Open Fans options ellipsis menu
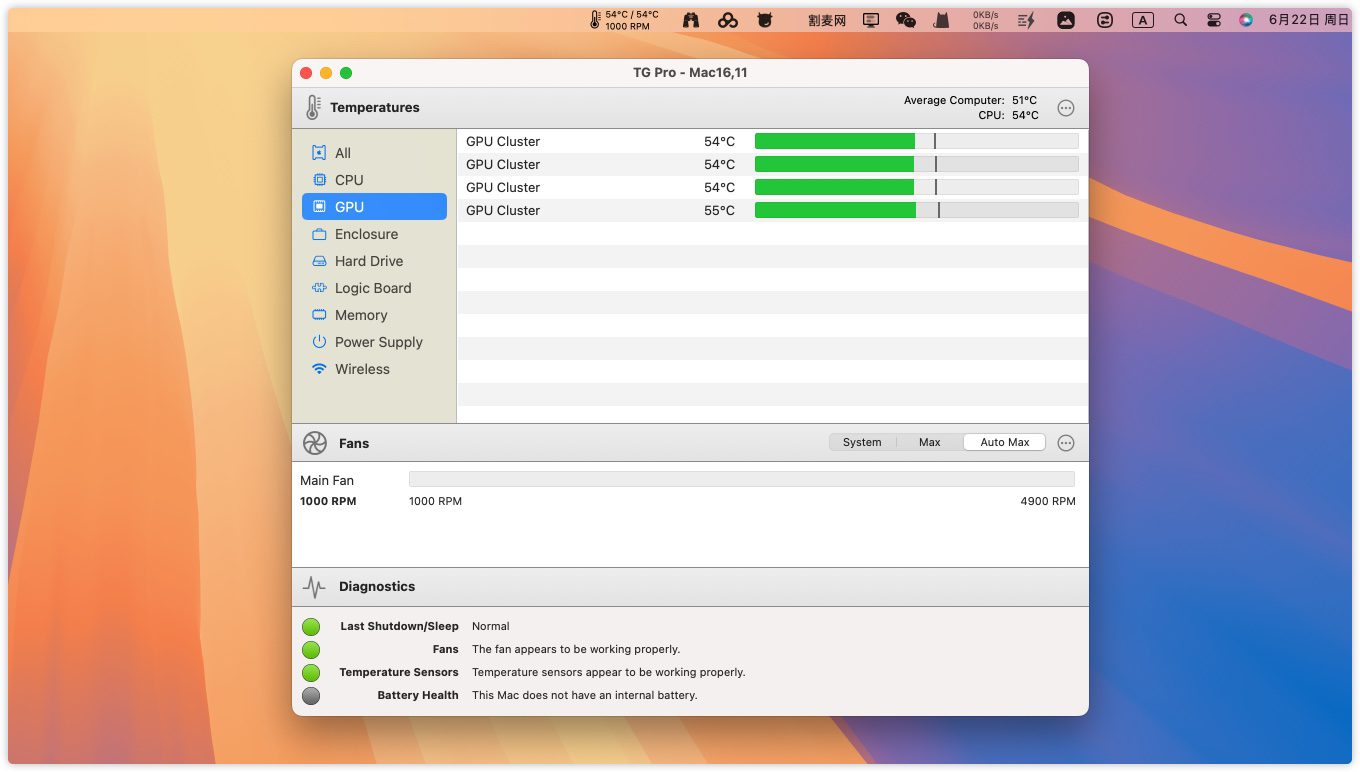 point(1066,443)
